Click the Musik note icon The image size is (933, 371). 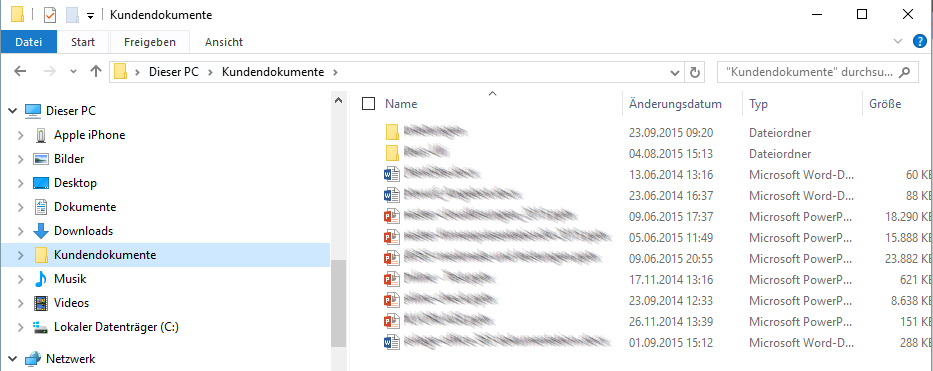[40, 278]
